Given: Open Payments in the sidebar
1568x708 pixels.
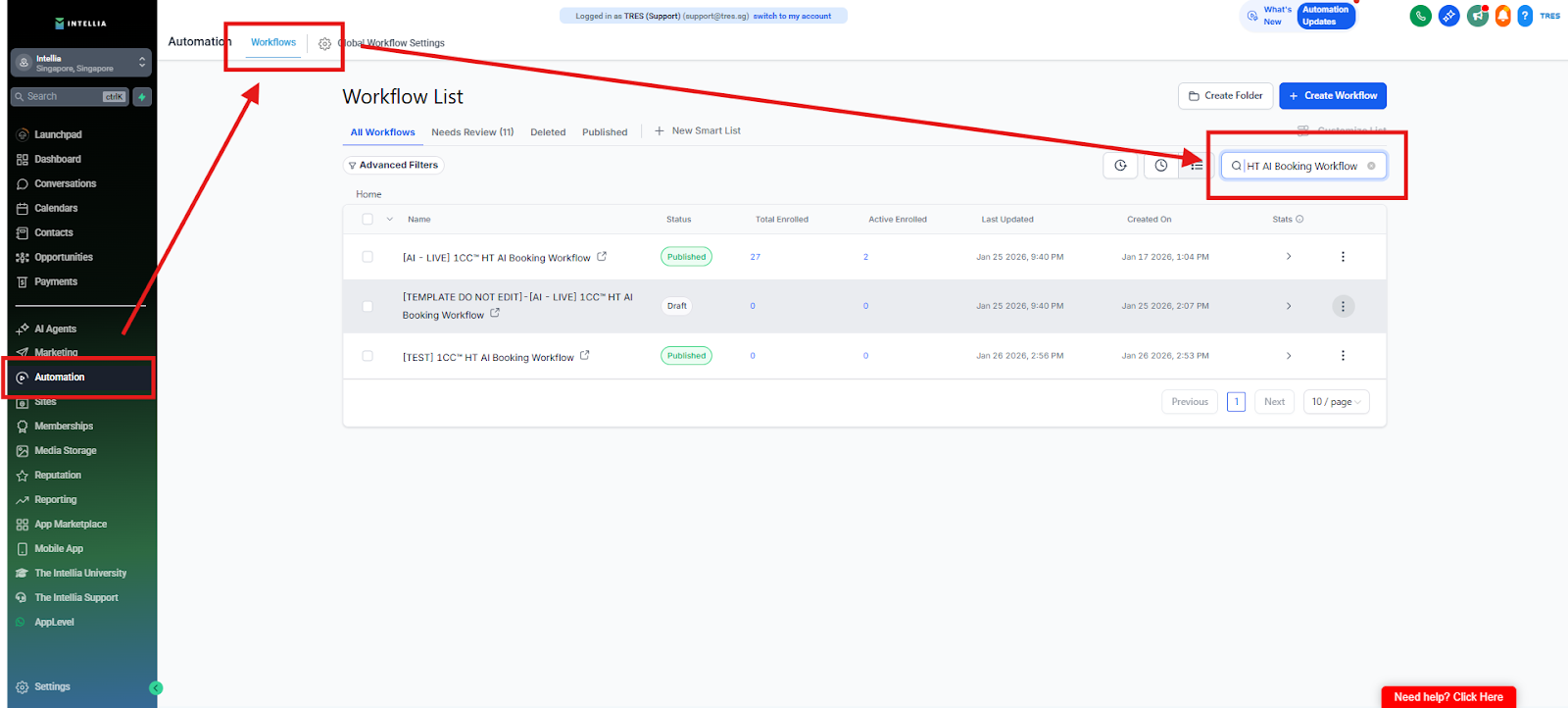Looking at the screenshot, I should pos(56,281).
